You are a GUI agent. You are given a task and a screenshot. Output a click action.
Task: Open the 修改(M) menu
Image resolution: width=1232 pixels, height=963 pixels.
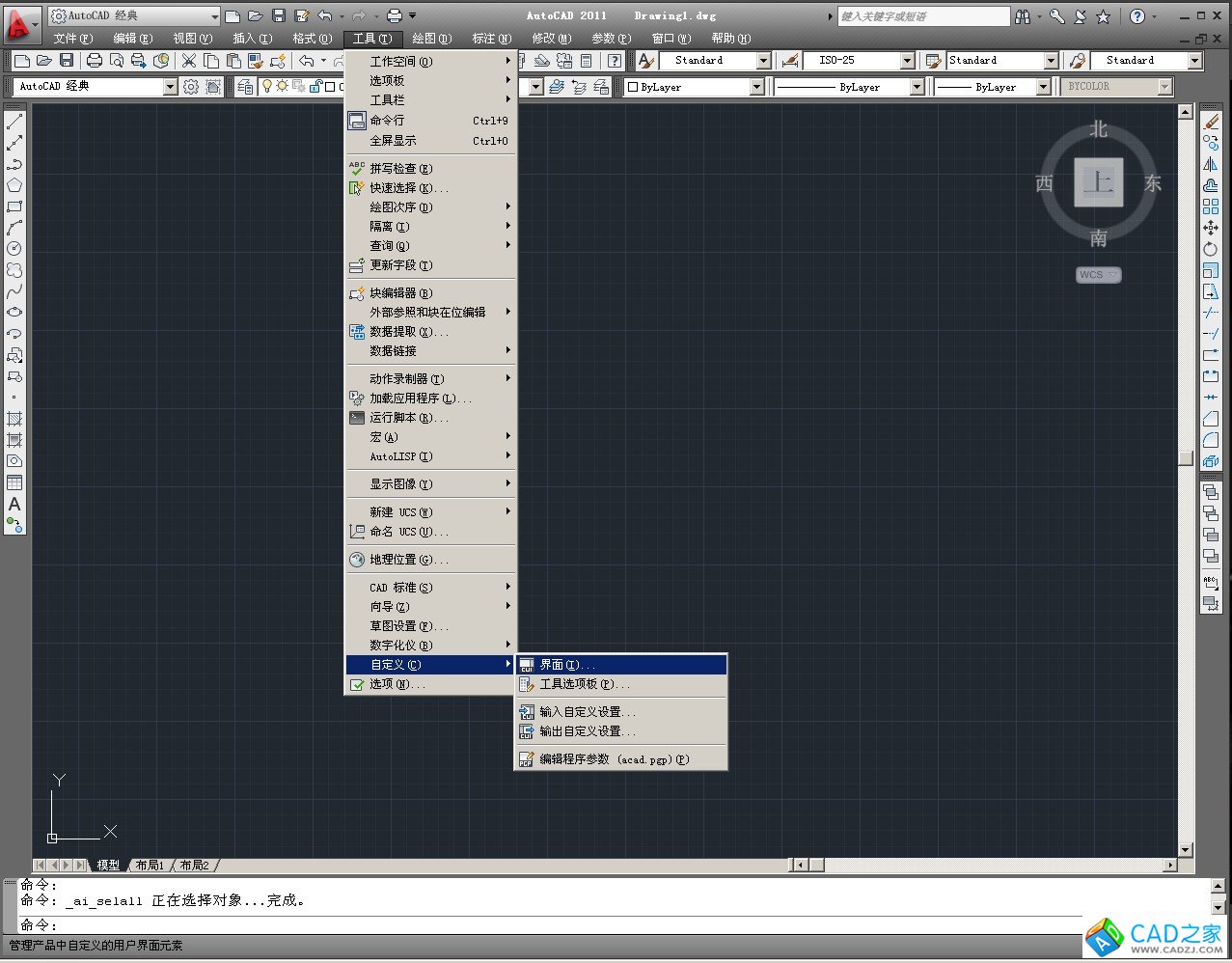552,39
